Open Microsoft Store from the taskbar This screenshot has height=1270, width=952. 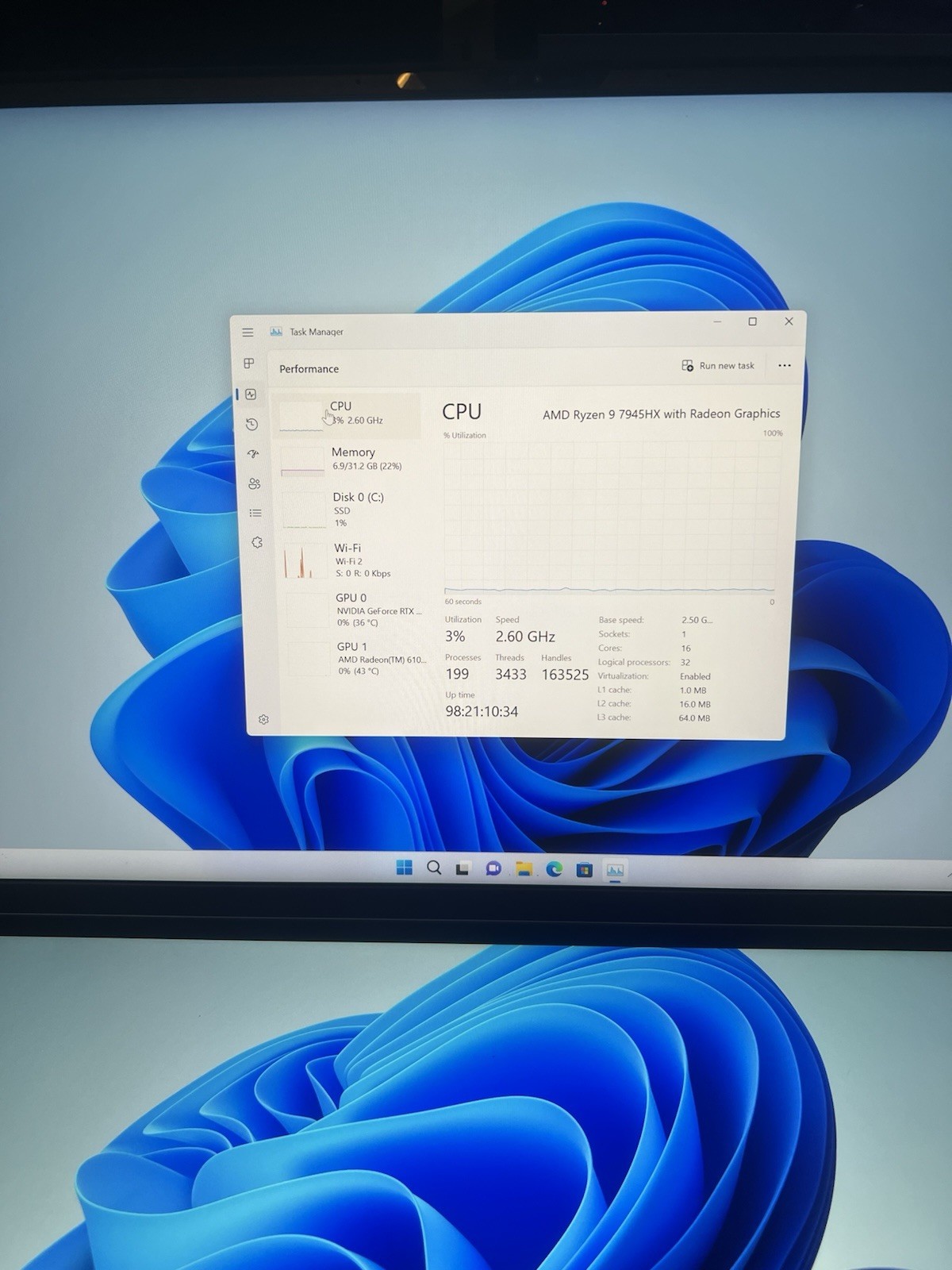(x=584, y=870)
